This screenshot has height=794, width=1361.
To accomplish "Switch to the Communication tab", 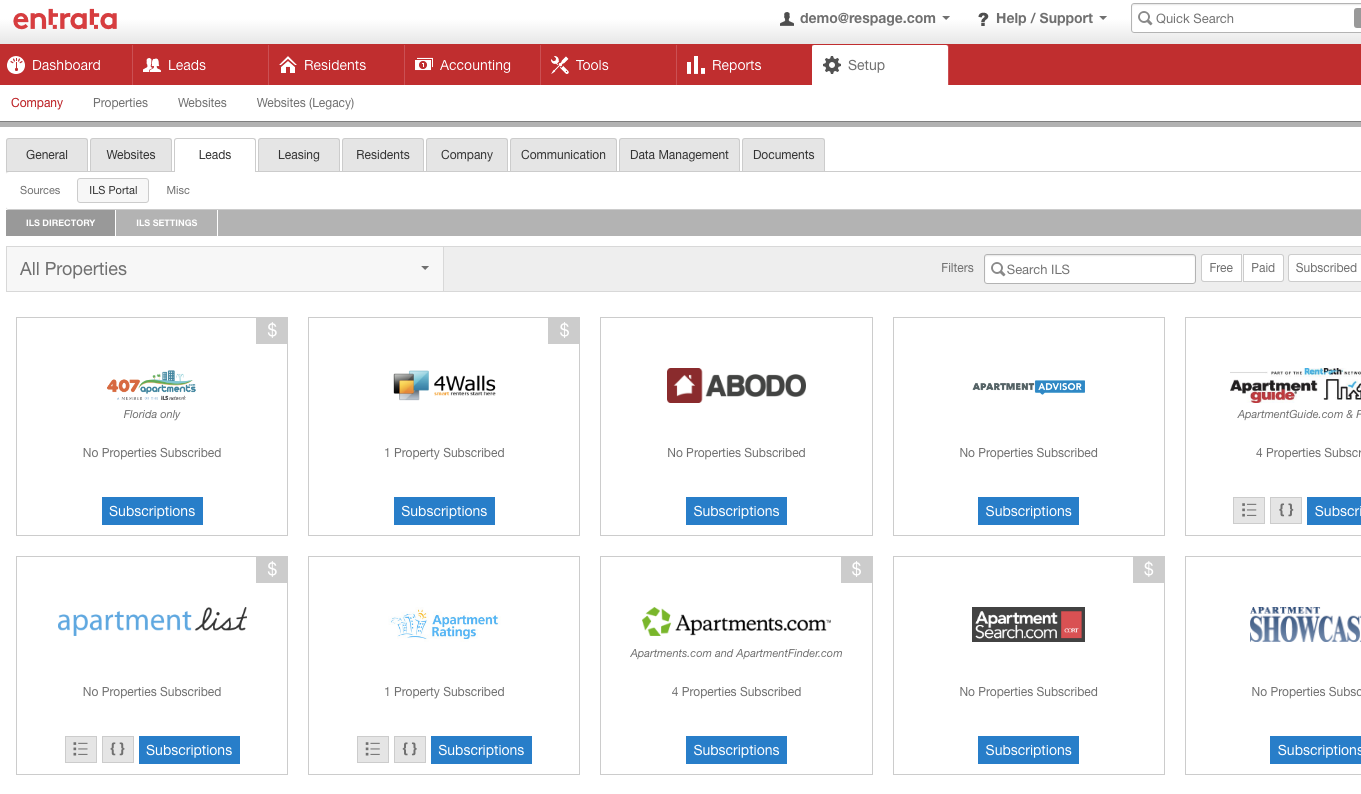I will point(563,155).
